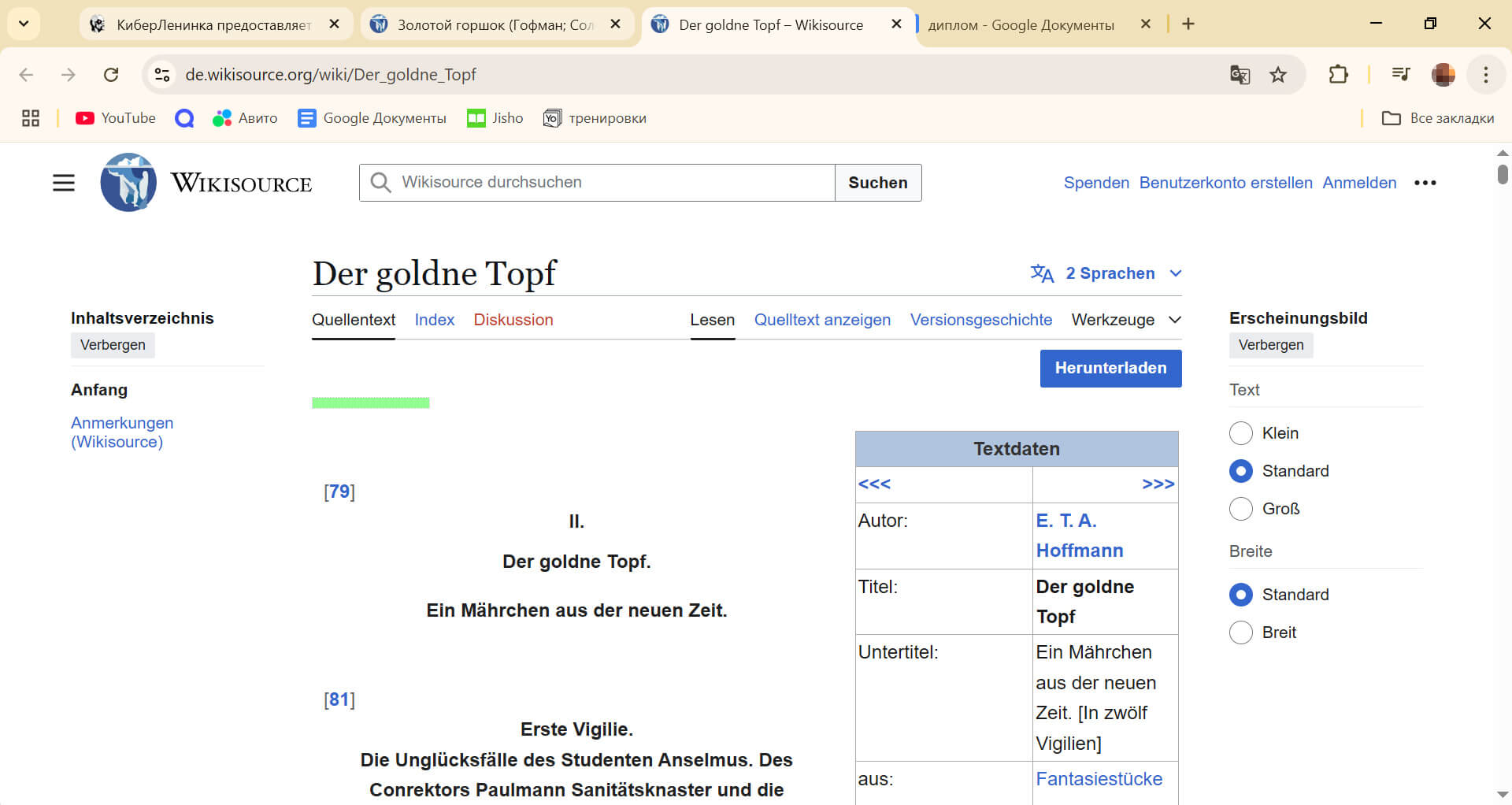
Task: Open the three-dot personal tools menu
Action: click(1425, 183)
